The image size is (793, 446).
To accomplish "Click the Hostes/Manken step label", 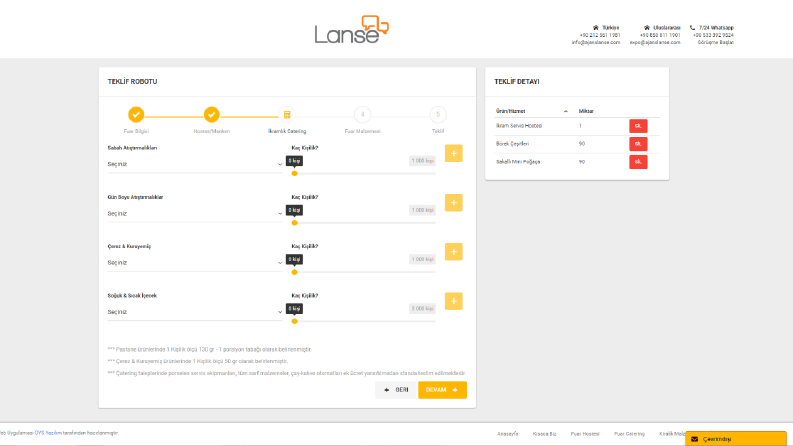I will [211, 131].
